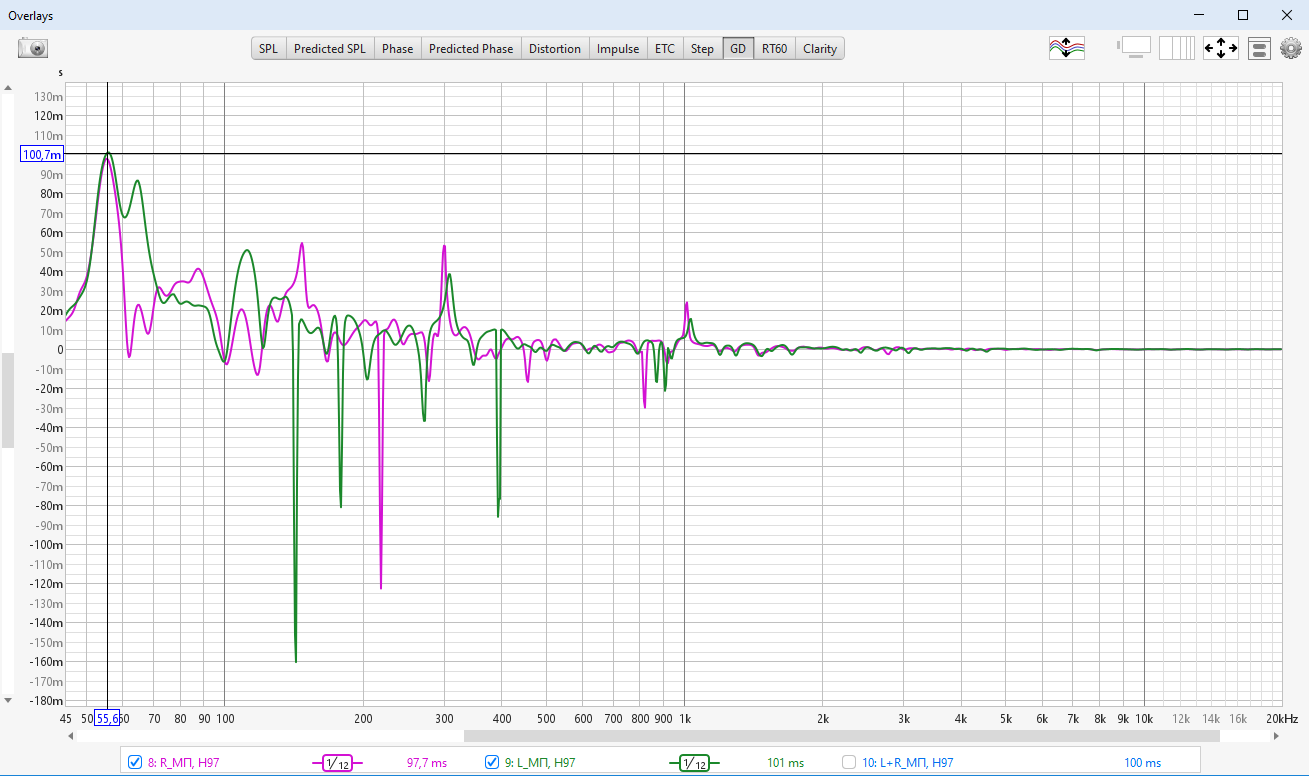The height and width of the screenshot is (776, 1309).
Task: Click the vertical axis scroll-up arrow
Action: [x=8, y=88]
